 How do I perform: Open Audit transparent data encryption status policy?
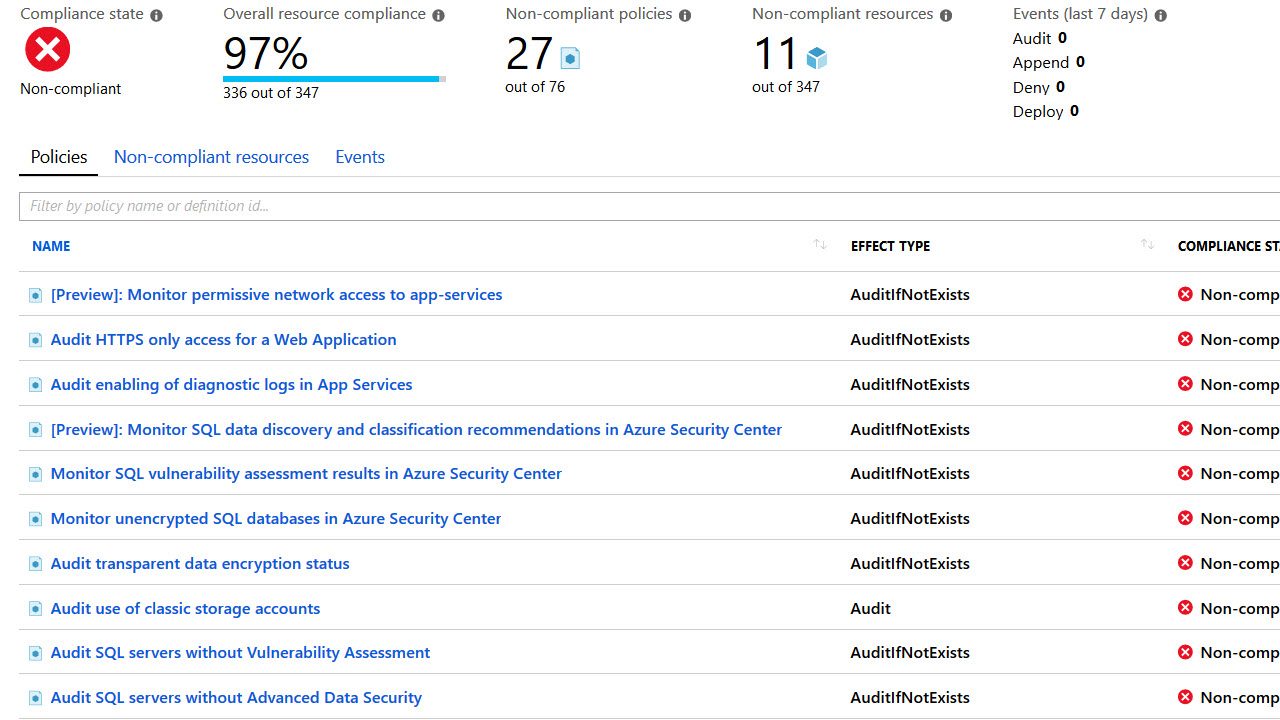(x=200, y=564)
